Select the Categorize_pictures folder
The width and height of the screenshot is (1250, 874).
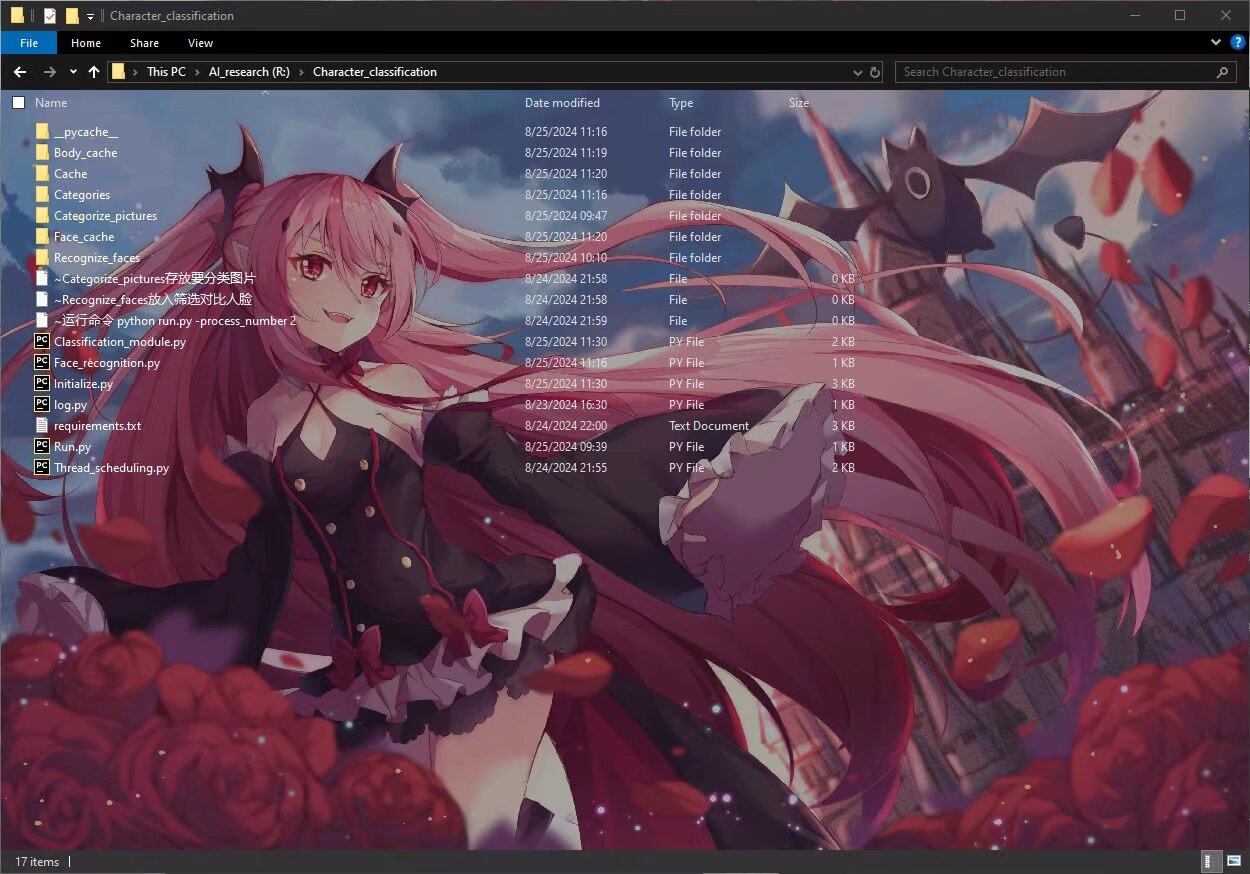[105, 216]
